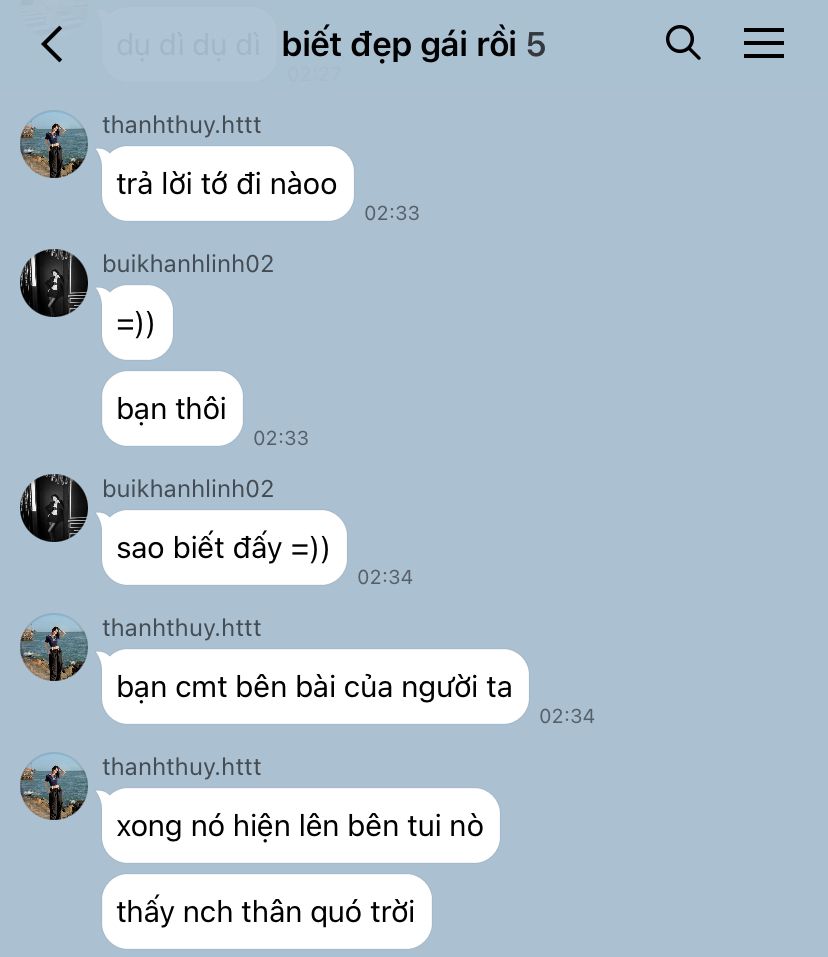
Task: Select "thấy nch thân quó trời" bubble
Action: click(267, 912)
